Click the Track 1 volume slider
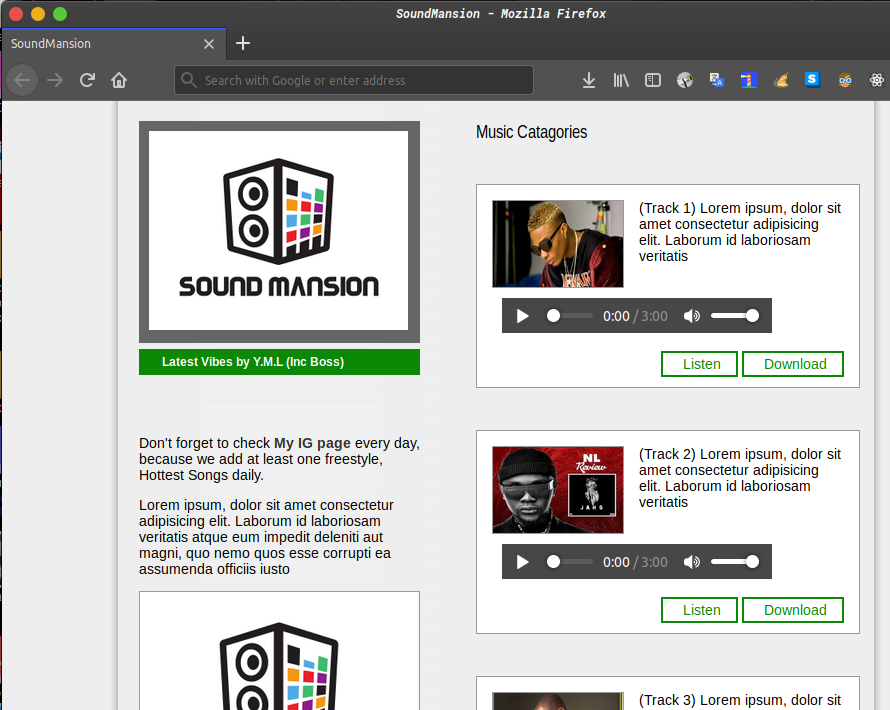The height and width of the screenshot is (710, 890). click(x=734, y=316)
